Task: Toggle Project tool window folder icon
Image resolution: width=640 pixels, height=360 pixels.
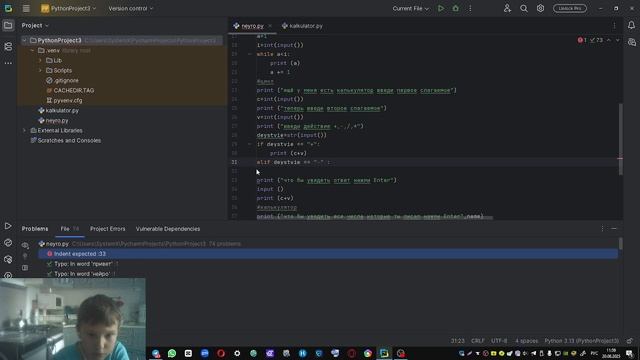Action: pos(8,25)
